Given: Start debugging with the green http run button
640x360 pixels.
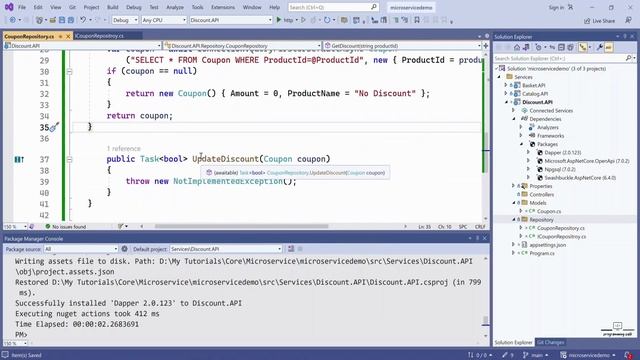Looking at the screenshot, I should click(x=284, y=20).
